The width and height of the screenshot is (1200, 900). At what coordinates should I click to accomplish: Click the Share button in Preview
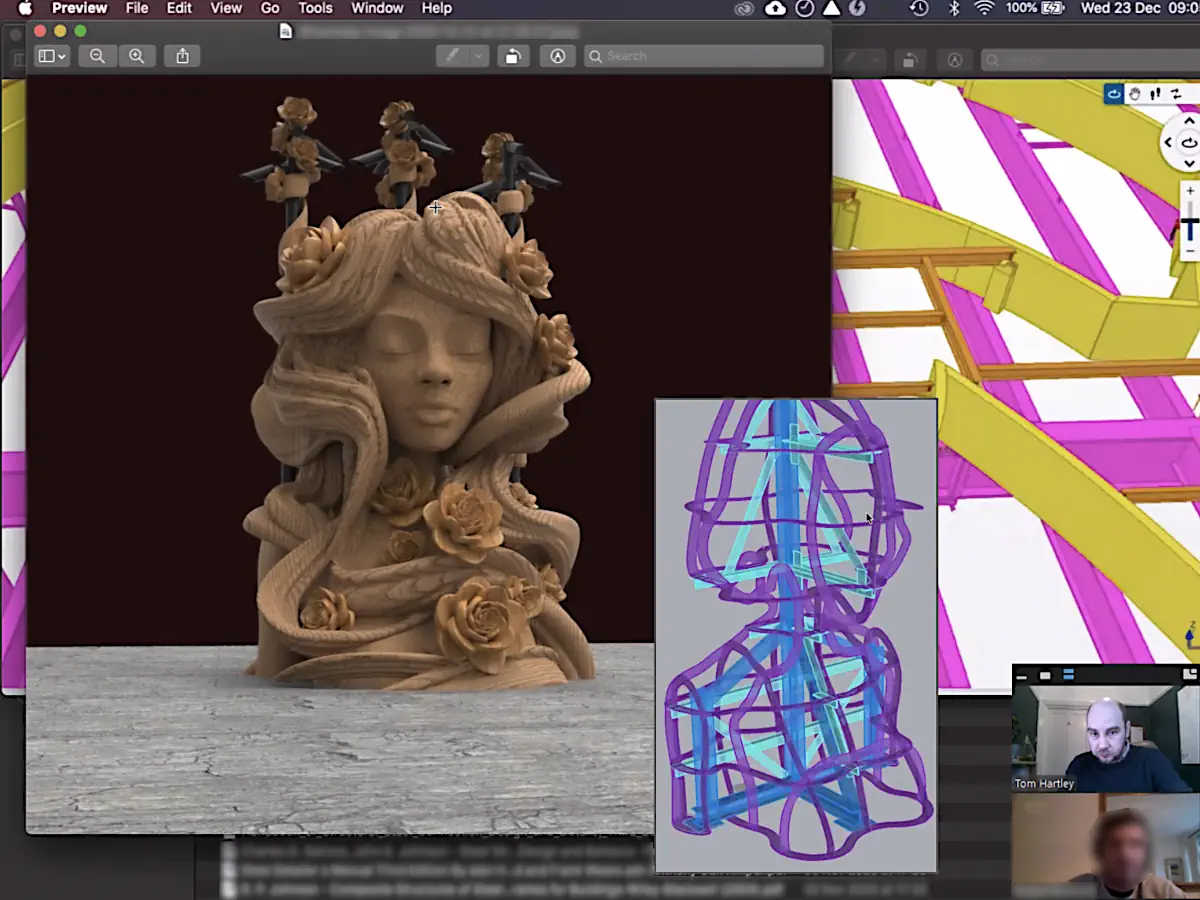point(182,56)
